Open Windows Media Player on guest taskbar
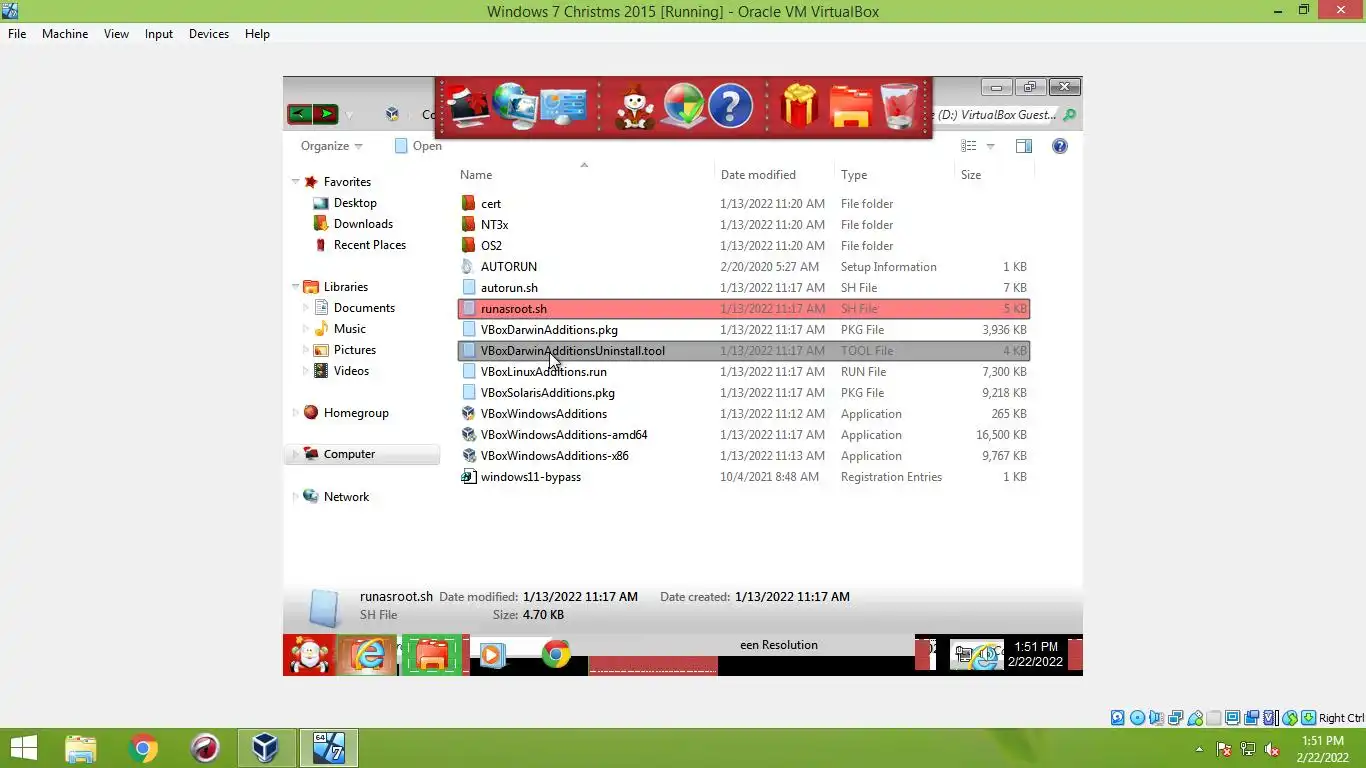 491,656
